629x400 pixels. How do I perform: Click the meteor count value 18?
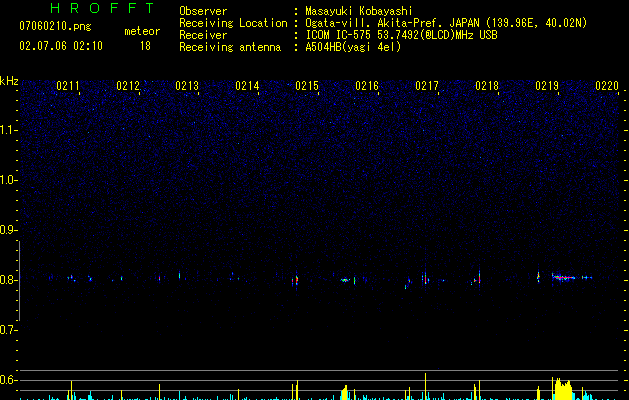[145, 46]
